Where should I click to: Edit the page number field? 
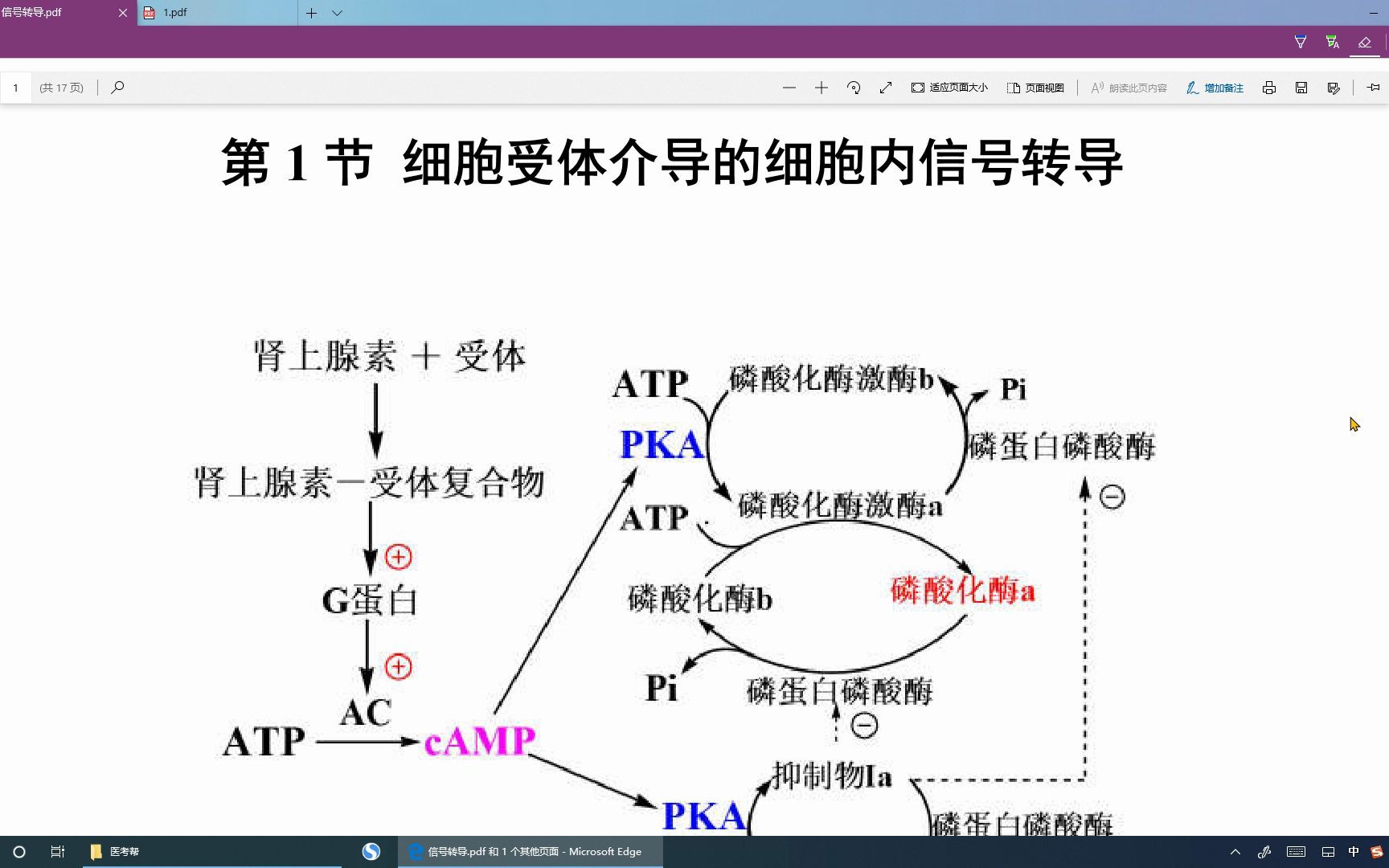(x=16, y=88)
